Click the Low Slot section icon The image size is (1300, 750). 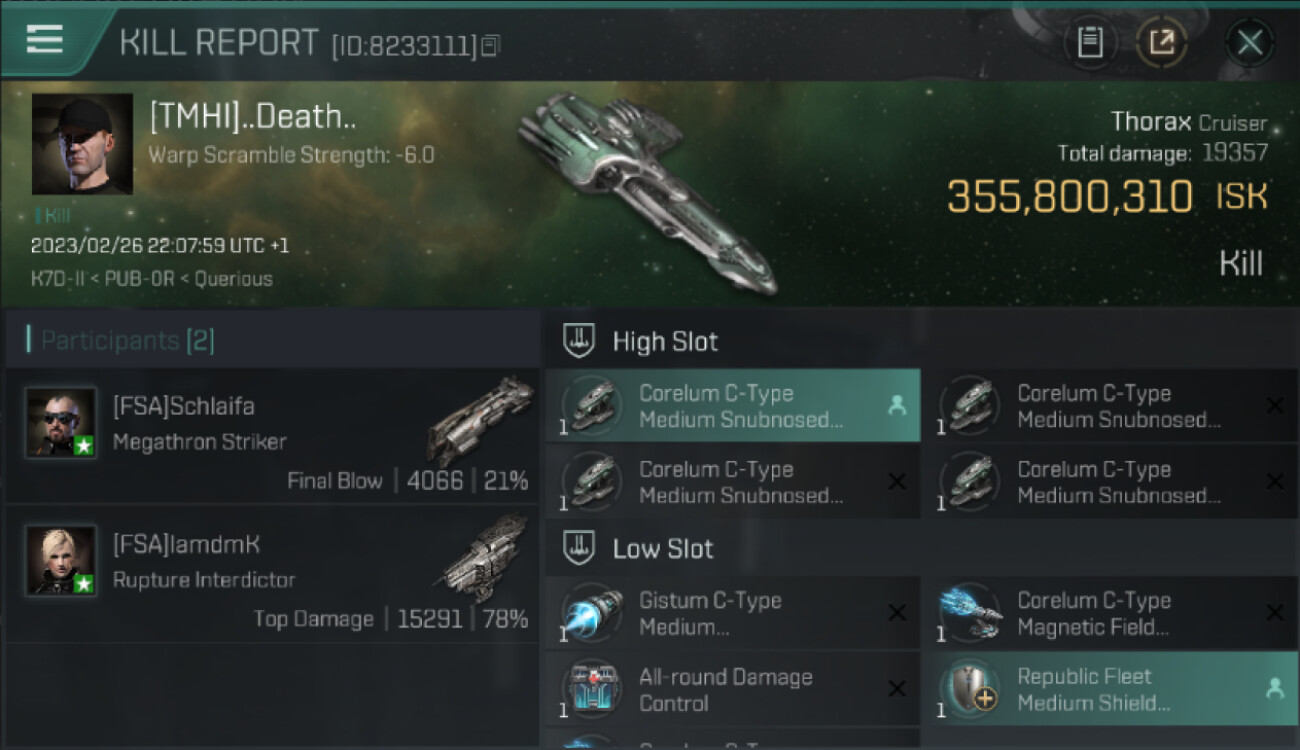click(x=577, y=548)
